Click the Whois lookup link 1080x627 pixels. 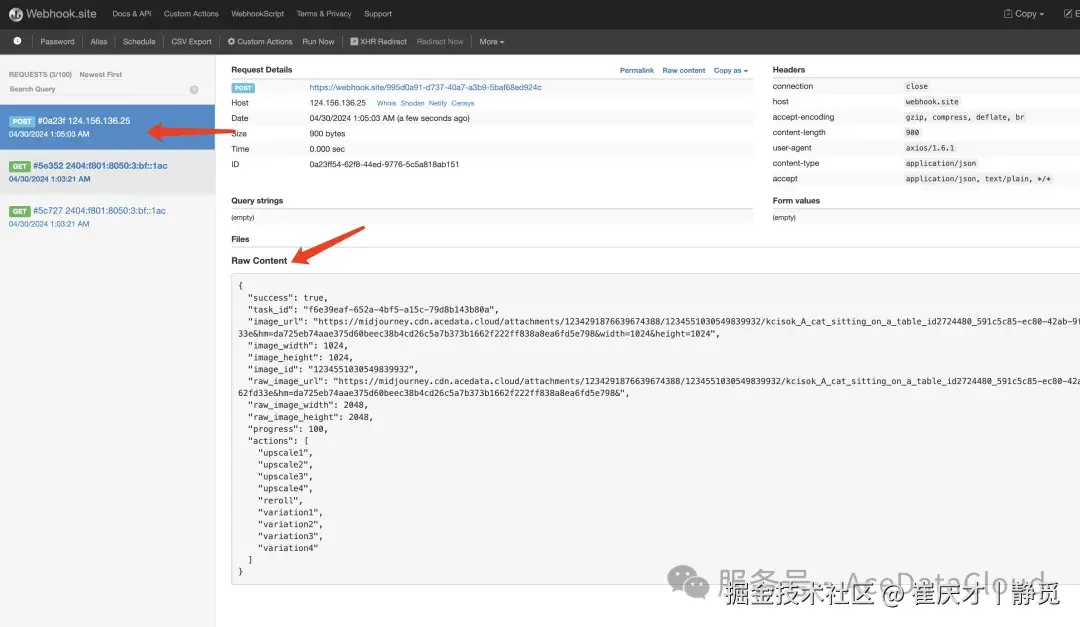pyautogui.click(x=386, y=103)
